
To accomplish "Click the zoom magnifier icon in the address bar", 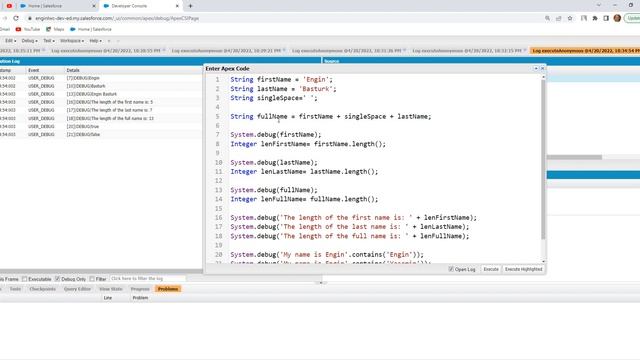I will point(547,18).
